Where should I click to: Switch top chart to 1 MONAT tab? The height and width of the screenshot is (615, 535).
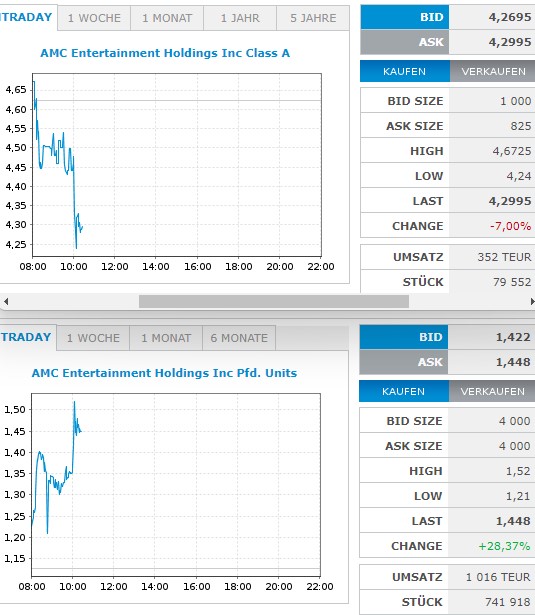pyautogui.click(x=167, y=18)
